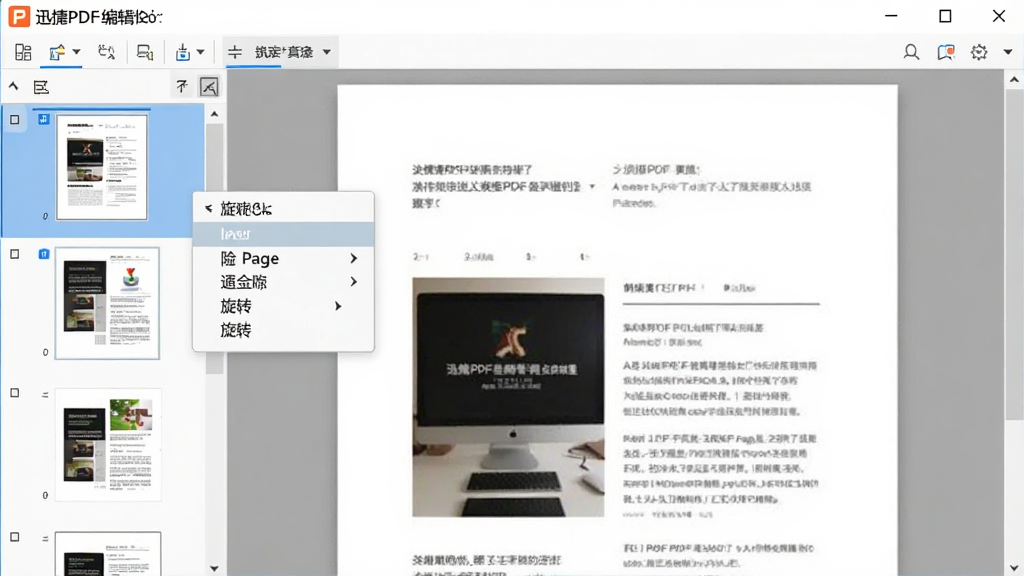Open the settings gear icon
Viewport: 1024px width, 576px height.
point(979,52)
